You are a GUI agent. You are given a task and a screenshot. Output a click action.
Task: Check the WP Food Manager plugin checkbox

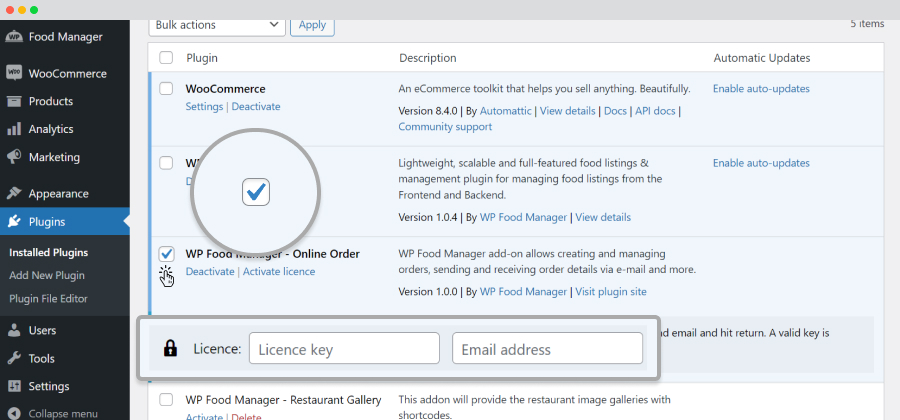tap(166, 163)
